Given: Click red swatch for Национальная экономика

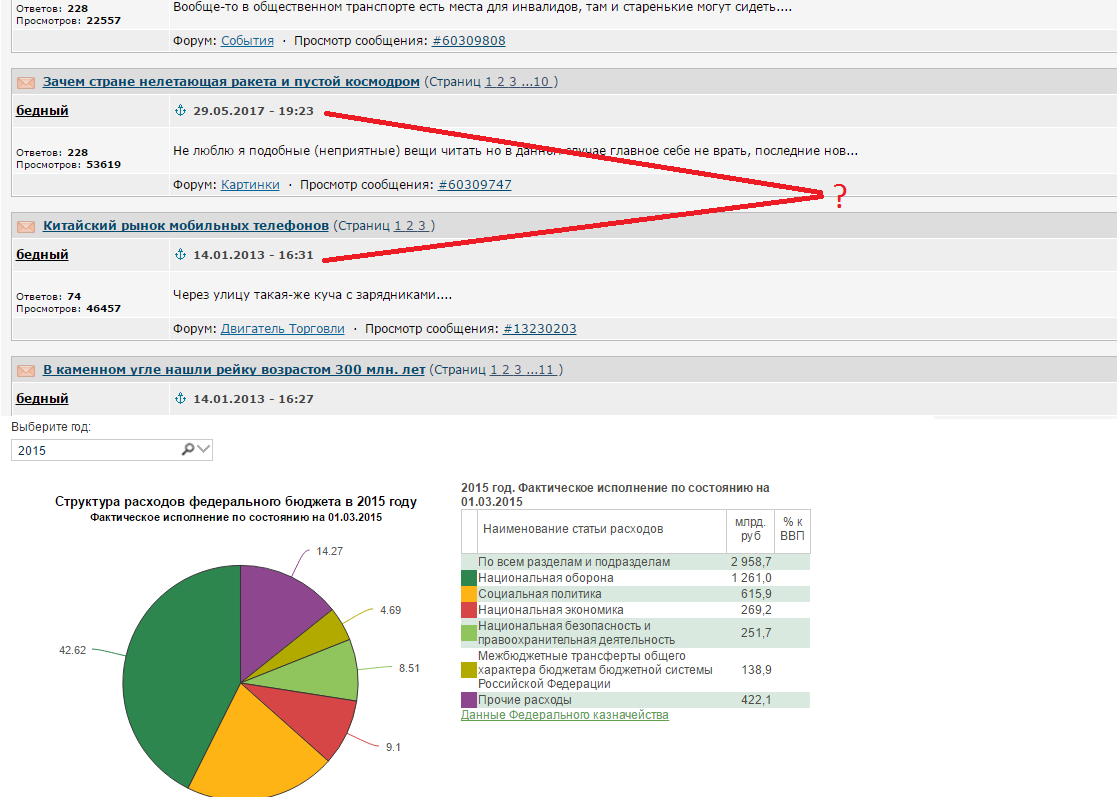Looking at the screenshot, I should [x=469, y=610].
